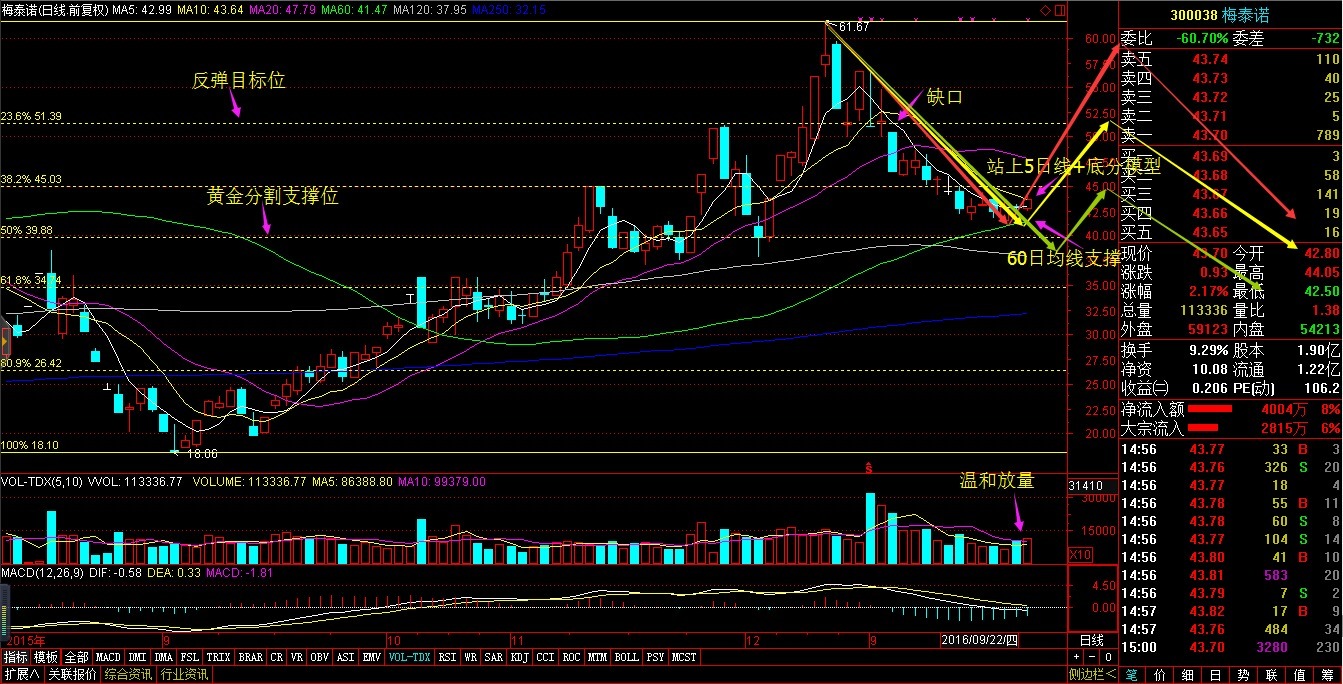Open 行业资讯 industry news
Screen dimensions: 1343x684
tap(185, 675)
